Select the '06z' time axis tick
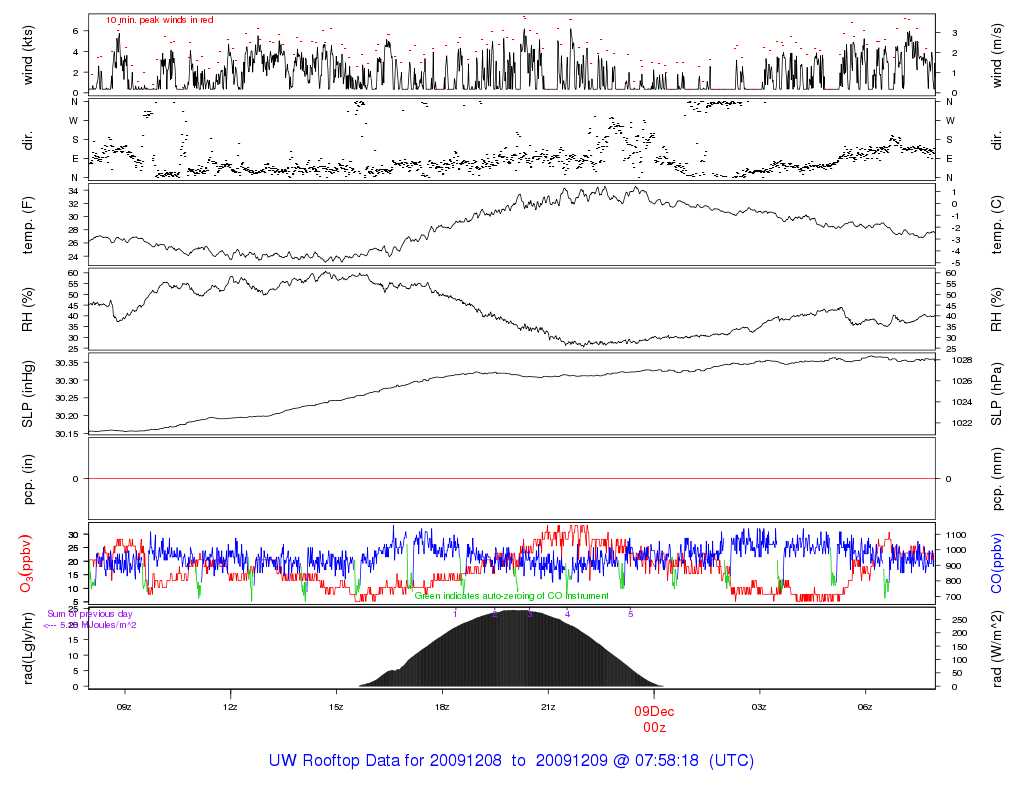1024x800 pixels. (x=865, y=707)
